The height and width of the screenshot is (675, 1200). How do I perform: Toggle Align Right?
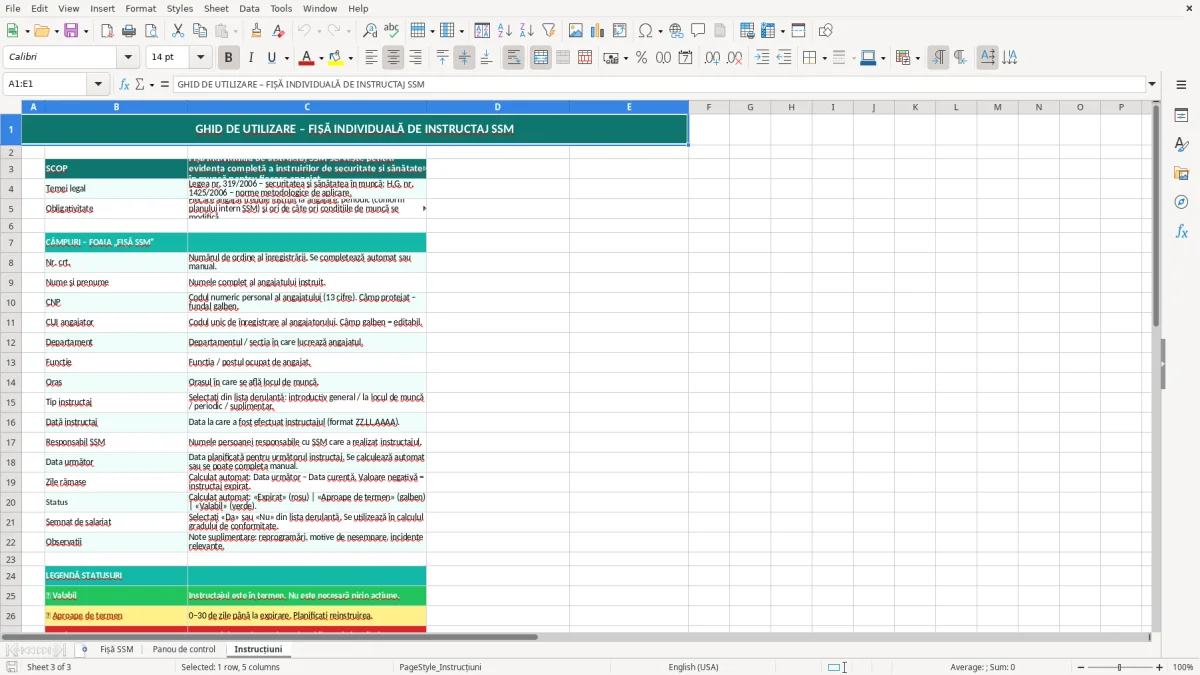click(415, 58)
